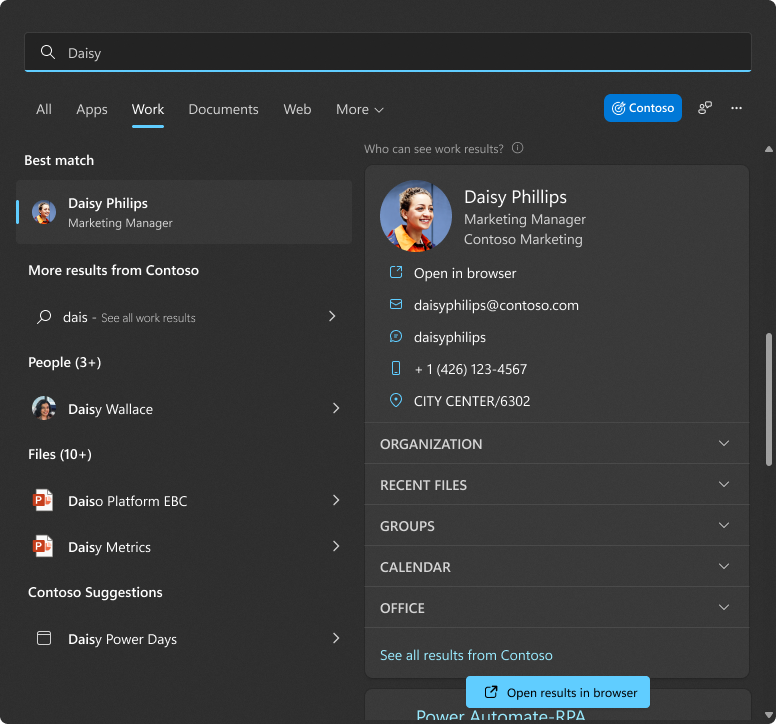The width and height of the screenshot is (776, 724).
Task: Open the people feedback icon next to Contoso
Action: pyautogui.click(x=705, y=108)
